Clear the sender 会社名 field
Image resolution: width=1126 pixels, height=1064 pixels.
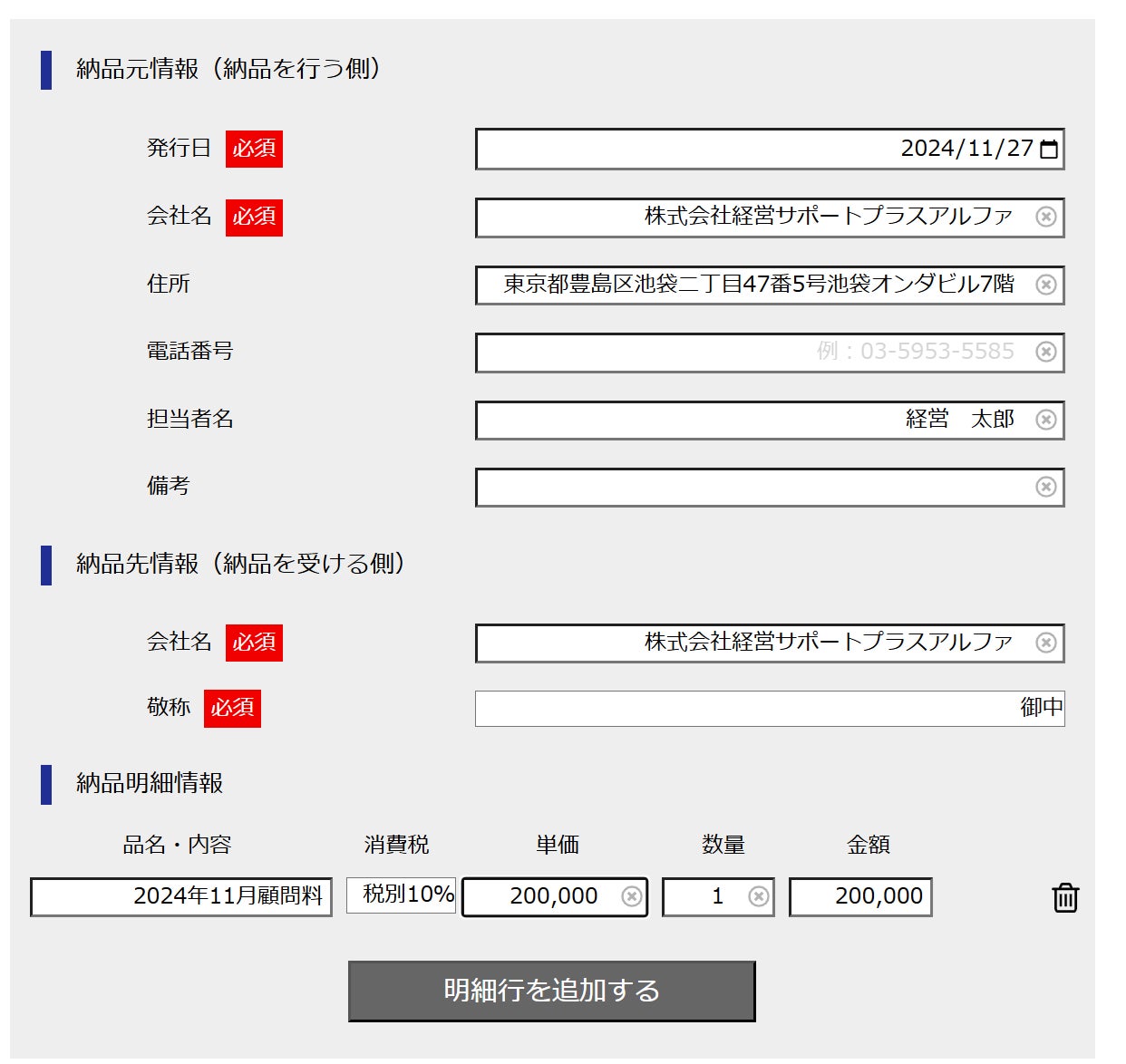(1046, 218)
